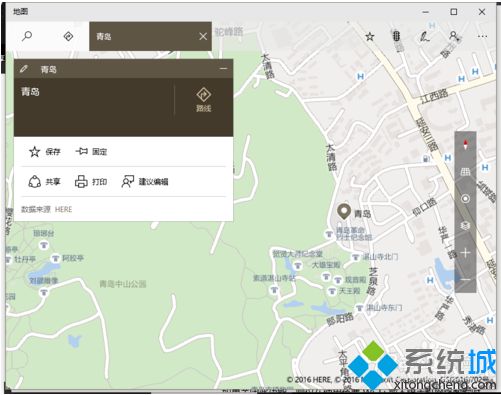Select the 湛山寺北门 landmark marker
This screenshot has width=501, height=395.
pos(356,257)
